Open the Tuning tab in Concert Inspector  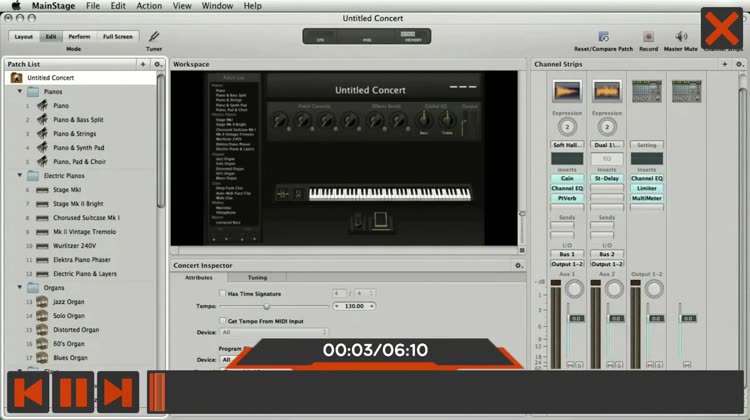(x=257, y=277)
